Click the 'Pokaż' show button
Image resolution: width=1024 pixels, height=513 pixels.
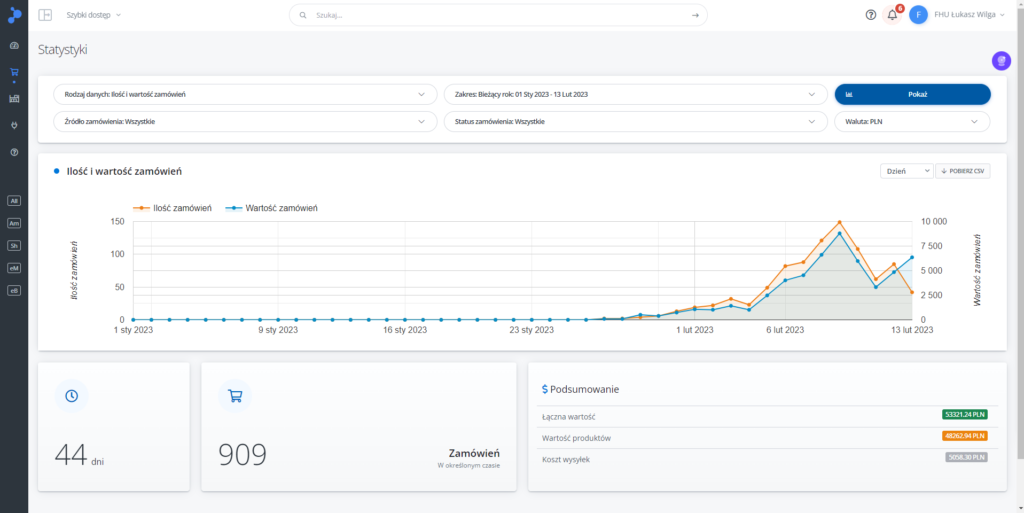[912, 95]
